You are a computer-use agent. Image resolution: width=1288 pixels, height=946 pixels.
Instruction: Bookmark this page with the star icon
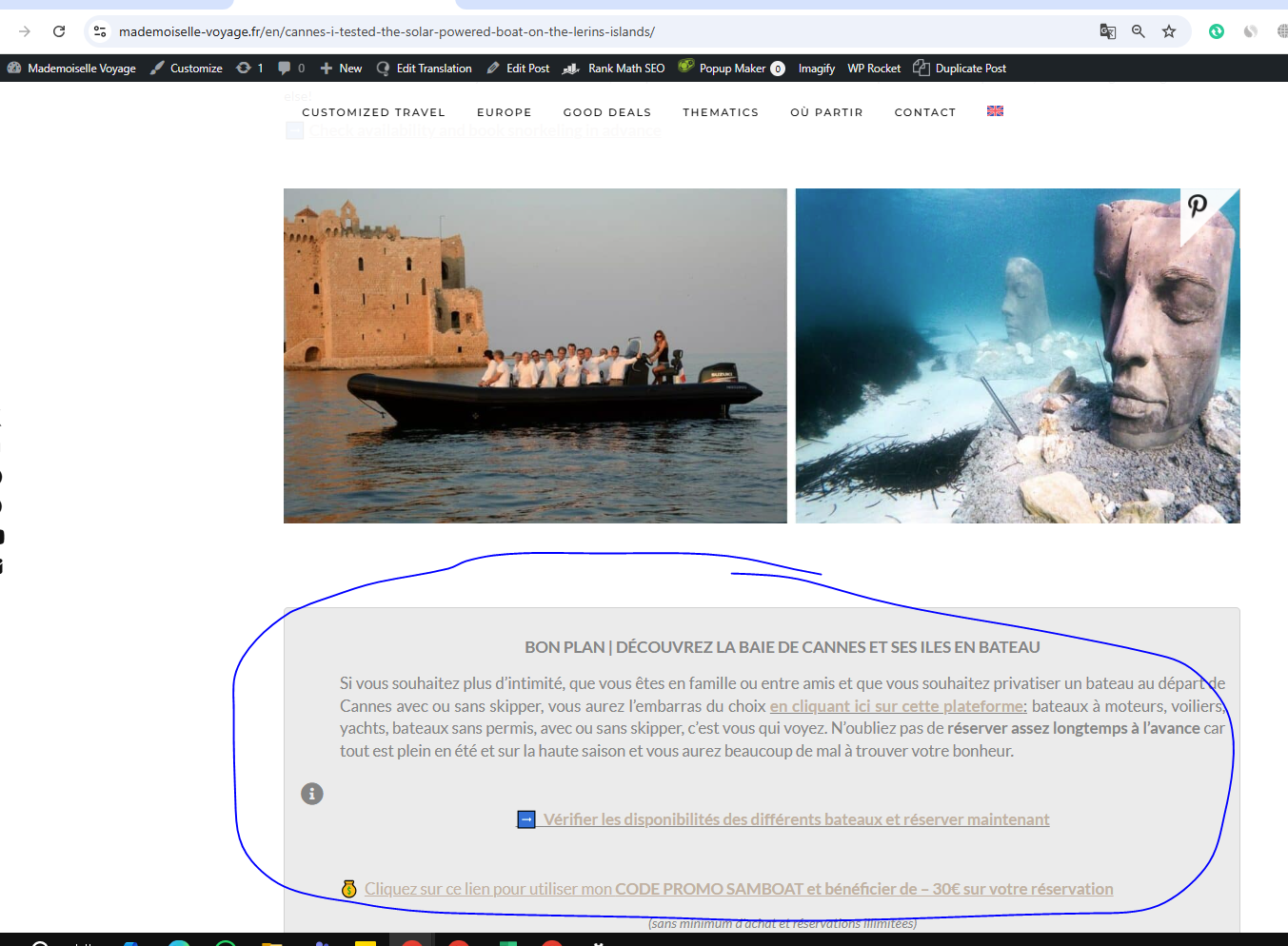tap(1169, 31)
